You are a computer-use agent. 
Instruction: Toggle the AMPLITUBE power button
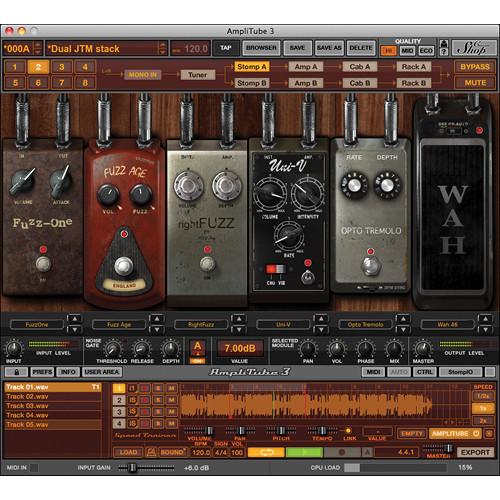coord(476,434)
